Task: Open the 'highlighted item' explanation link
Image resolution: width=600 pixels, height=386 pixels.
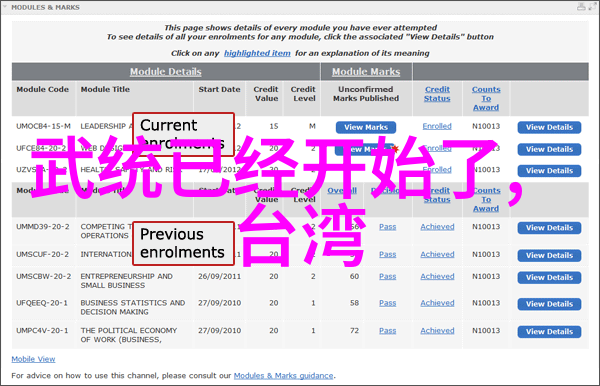Action: [x=257, y=53]
